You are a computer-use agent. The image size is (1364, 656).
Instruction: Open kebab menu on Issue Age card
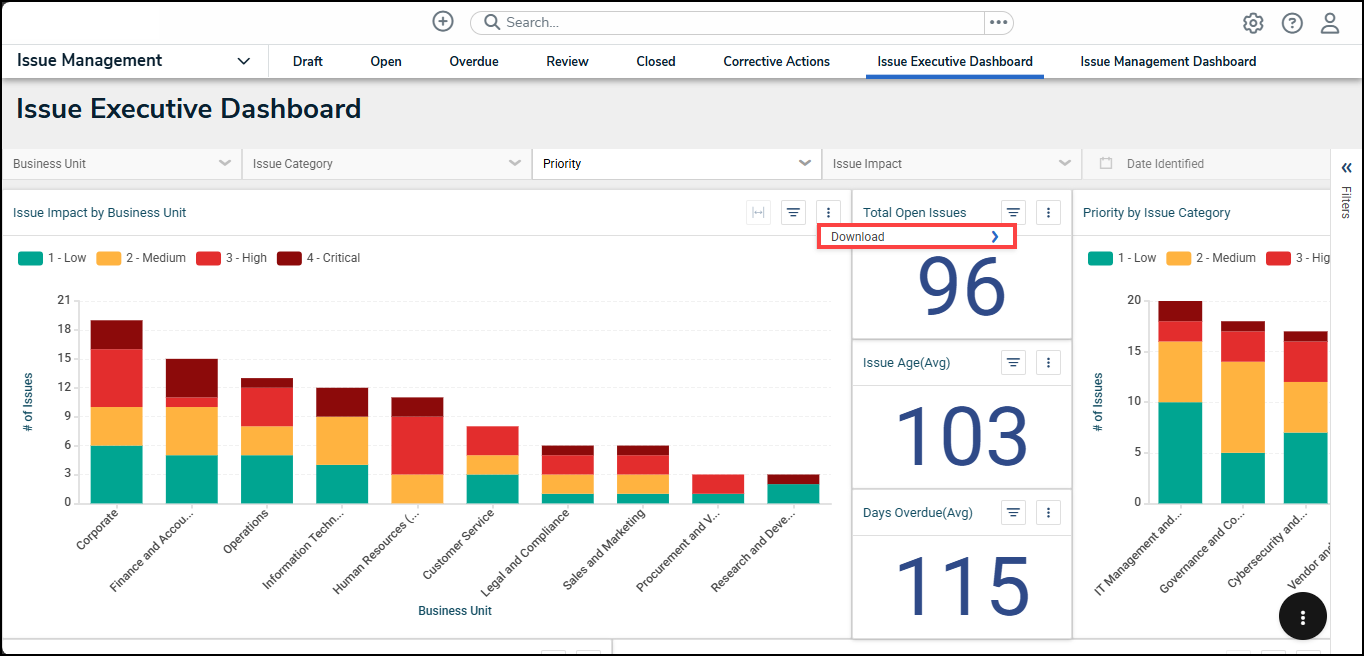pos(1047,362)
